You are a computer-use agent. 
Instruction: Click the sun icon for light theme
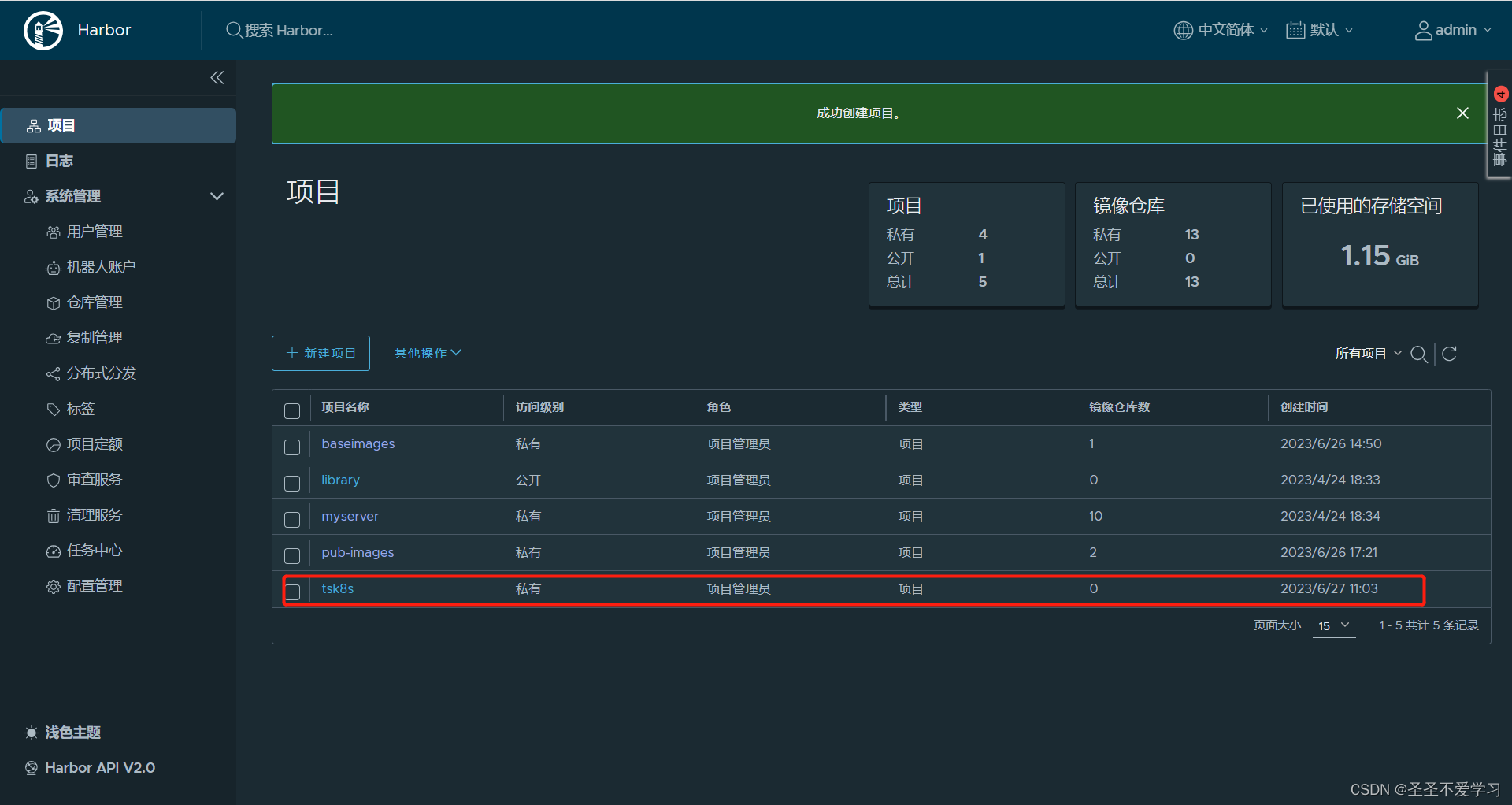31,733
